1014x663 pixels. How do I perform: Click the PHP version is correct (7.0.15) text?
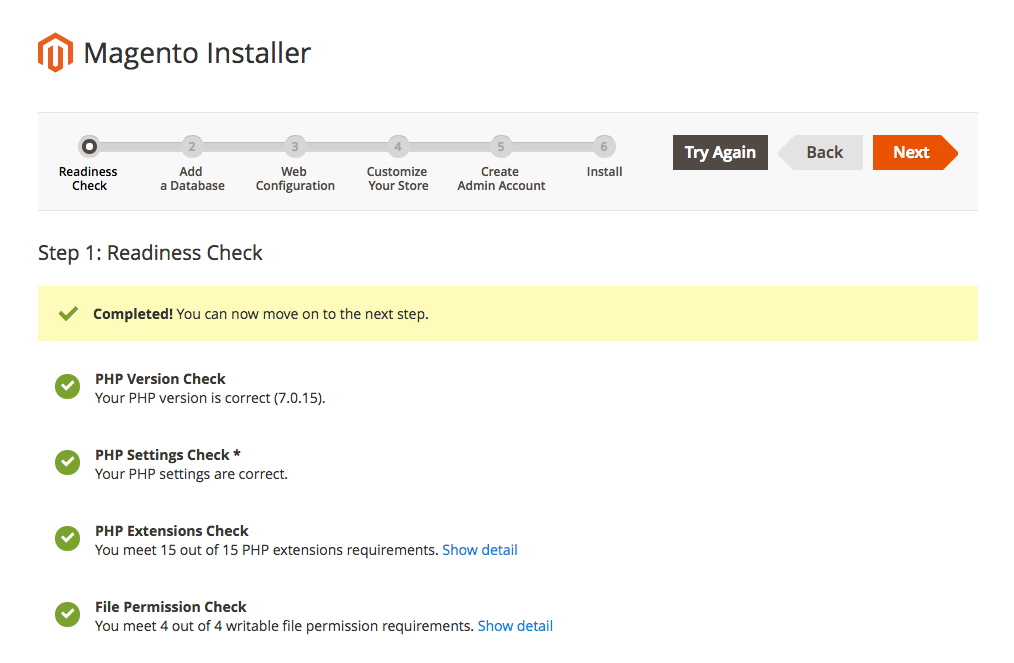210,398
